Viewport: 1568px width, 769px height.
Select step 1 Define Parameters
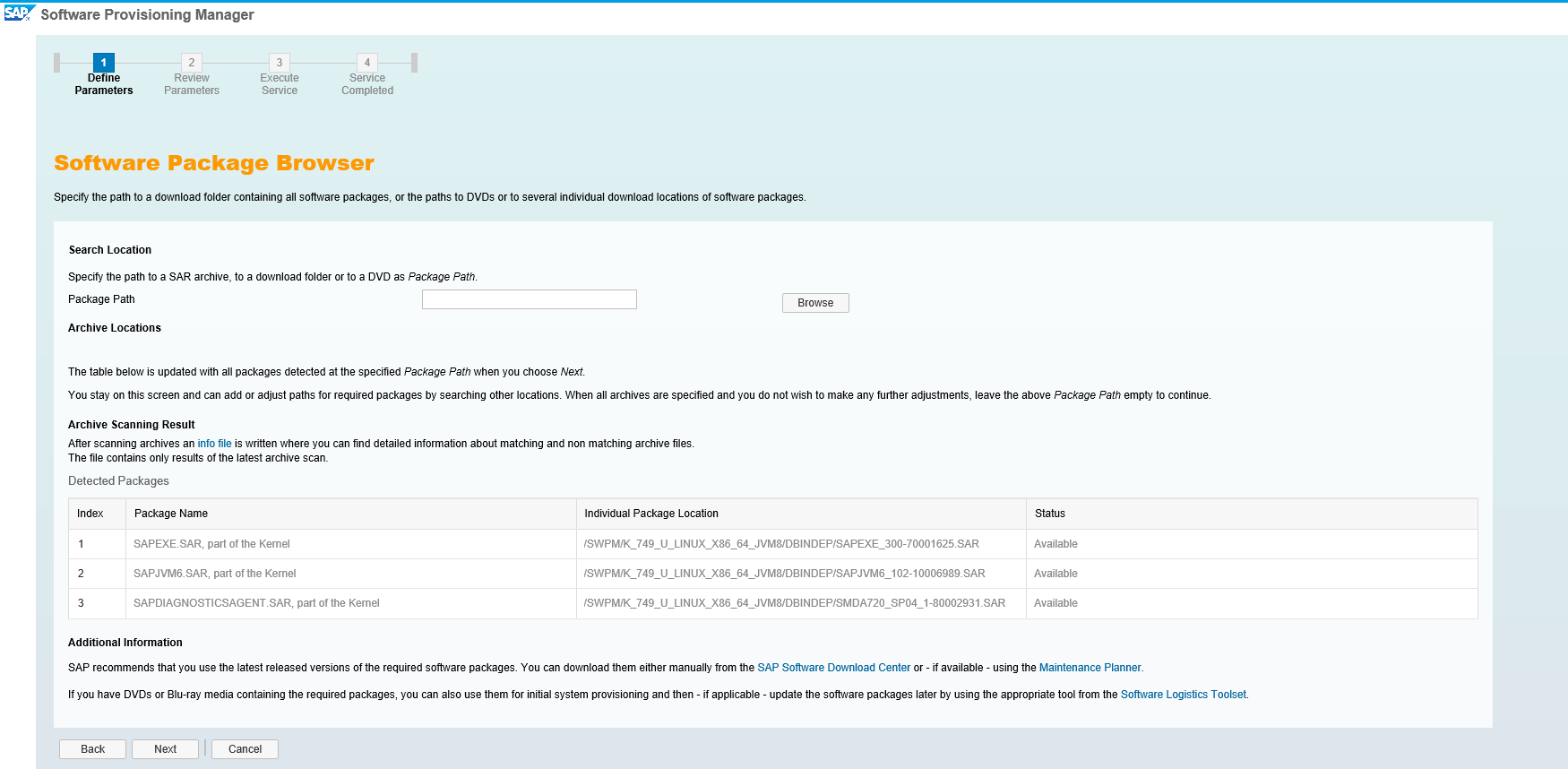click(104, 75)
